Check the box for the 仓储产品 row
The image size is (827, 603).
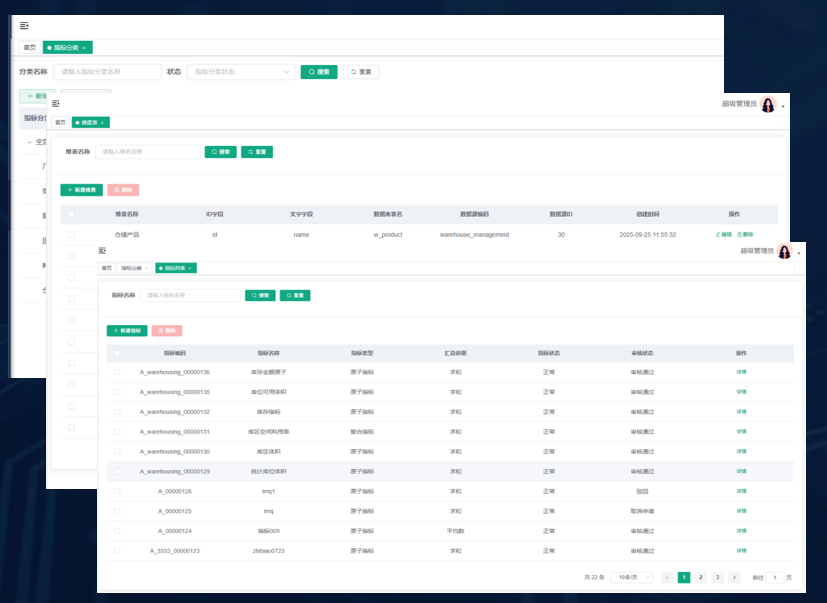click(x=71, y=234)
